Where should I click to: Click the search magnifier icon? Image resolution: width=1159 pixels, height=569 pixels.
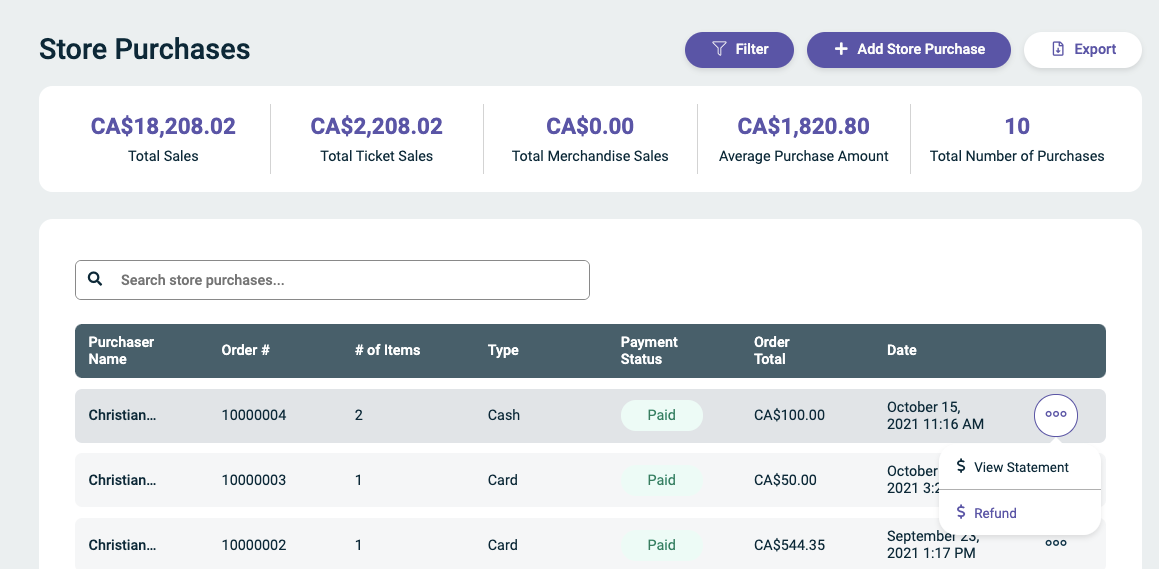pyautogui.click(x=95, y=279)
